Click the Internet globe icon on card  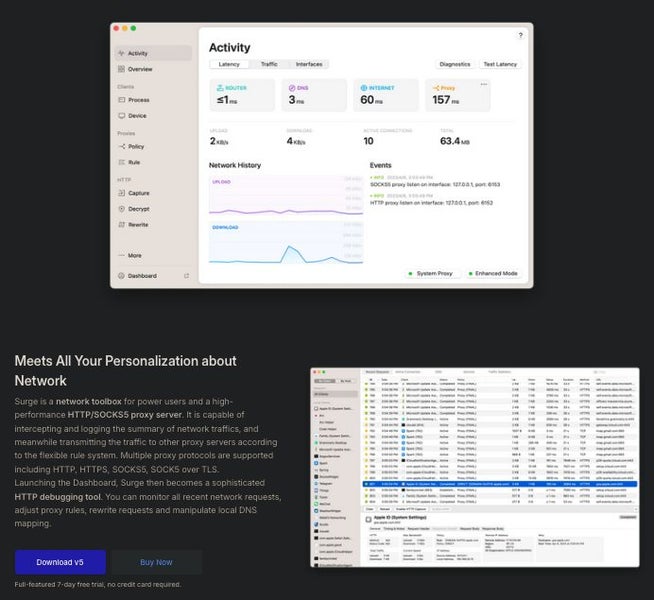click(364, 88)
